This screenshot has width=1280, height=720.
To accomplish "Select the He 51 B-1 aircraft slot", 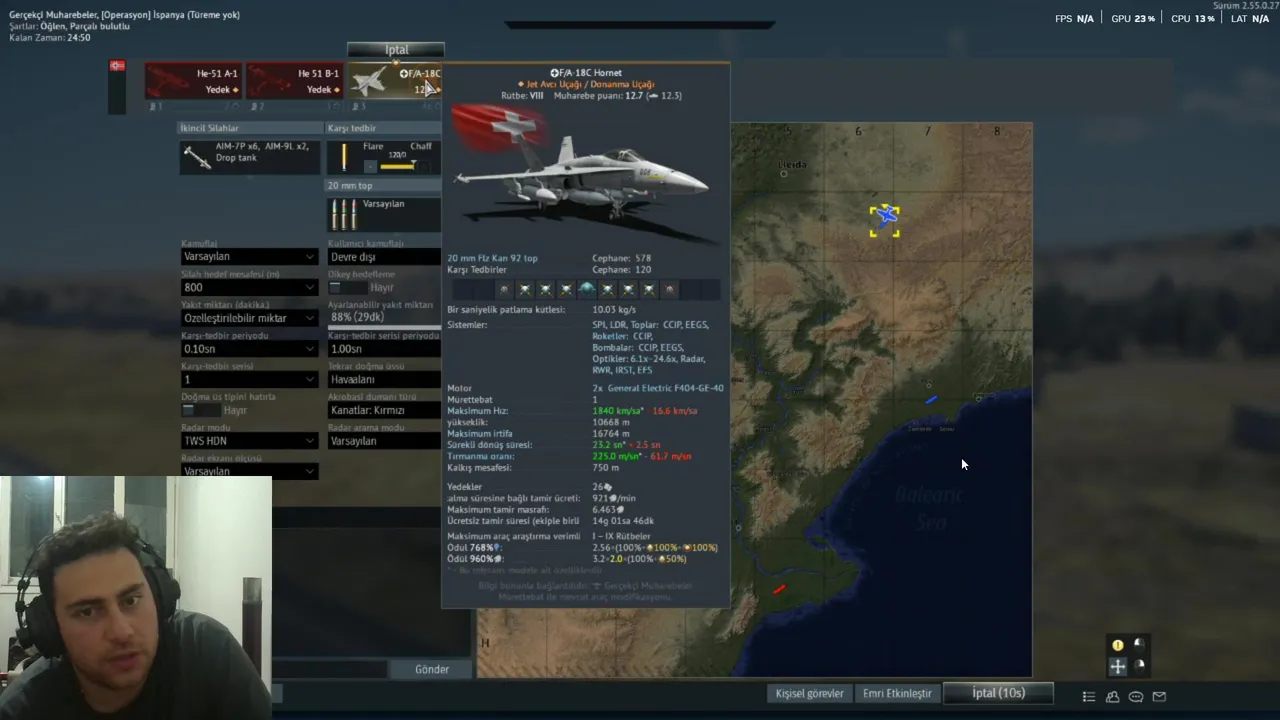I will [x=294, y=81].
